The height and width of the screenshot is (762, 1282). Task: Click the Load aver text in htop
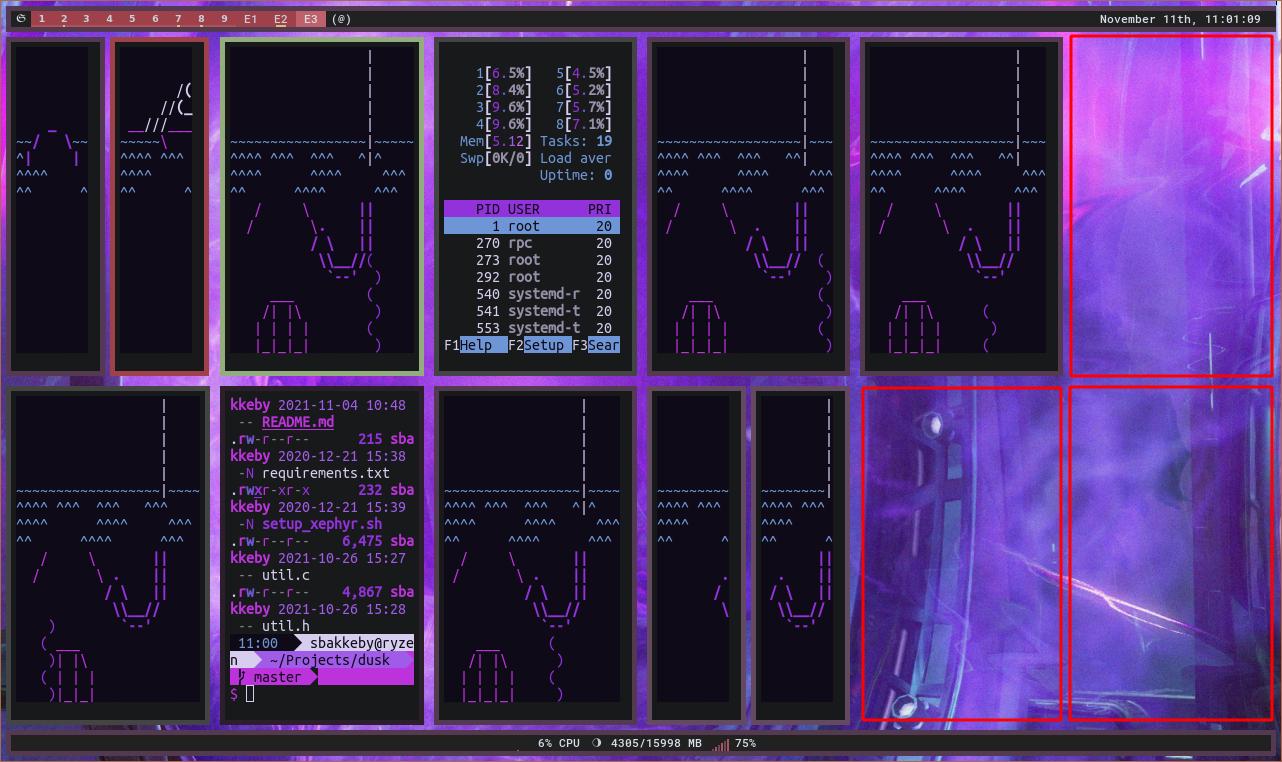tap(576, 158)
